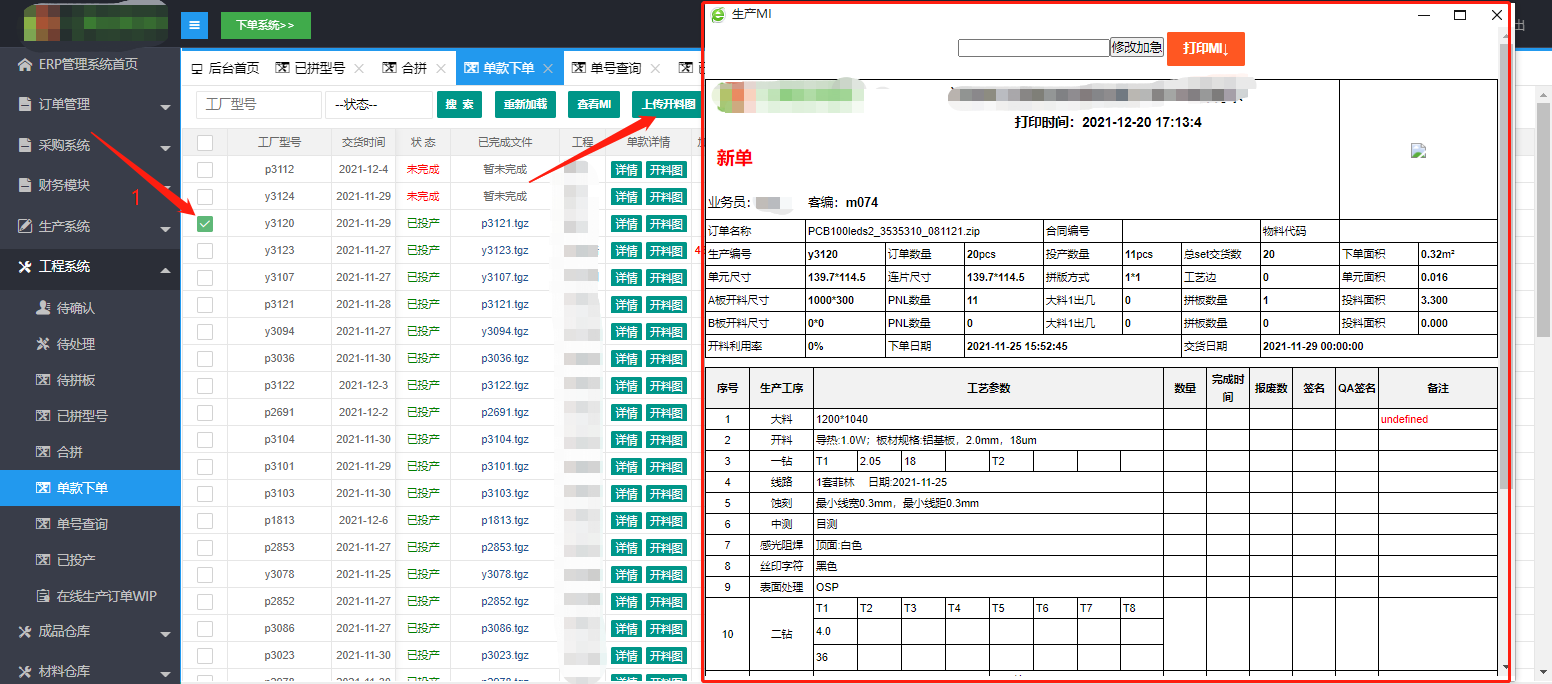The width and height of the screenshot is (1552, 684).
Task: Click the home icon beside ERP管理系统首页
Action: click(x=25, y=65)
